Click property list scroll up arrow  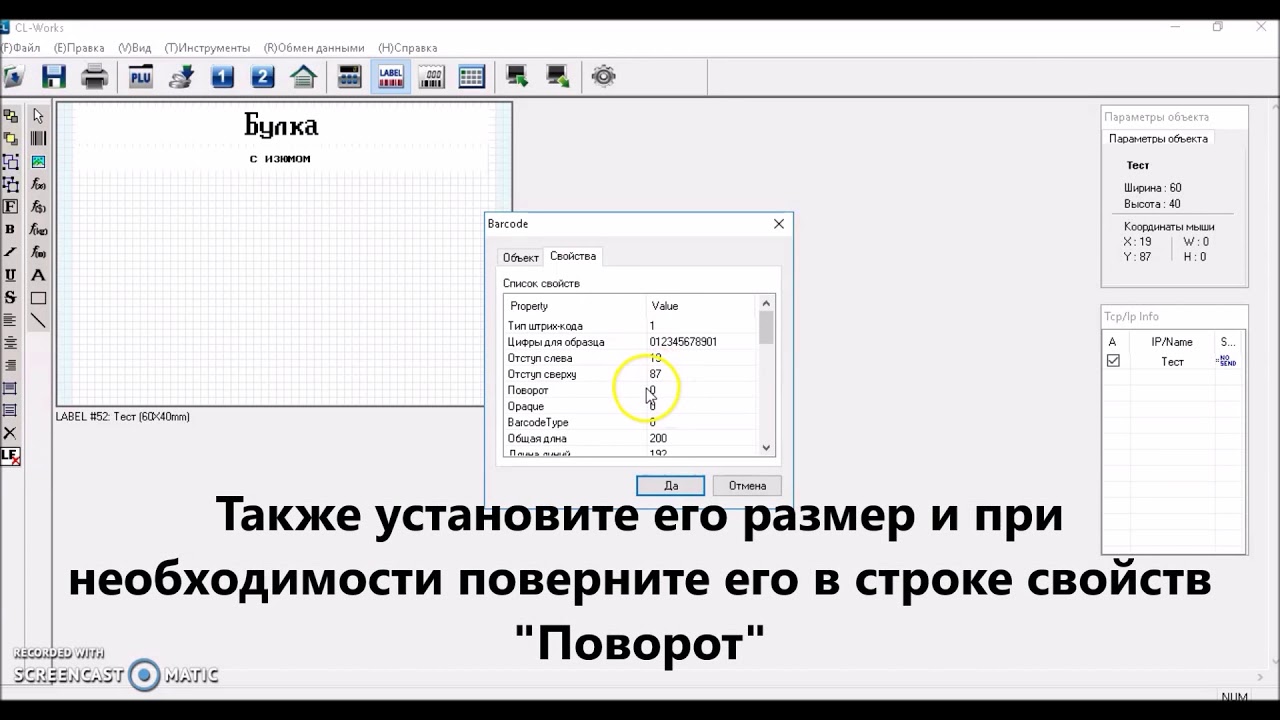coord(767,303)
